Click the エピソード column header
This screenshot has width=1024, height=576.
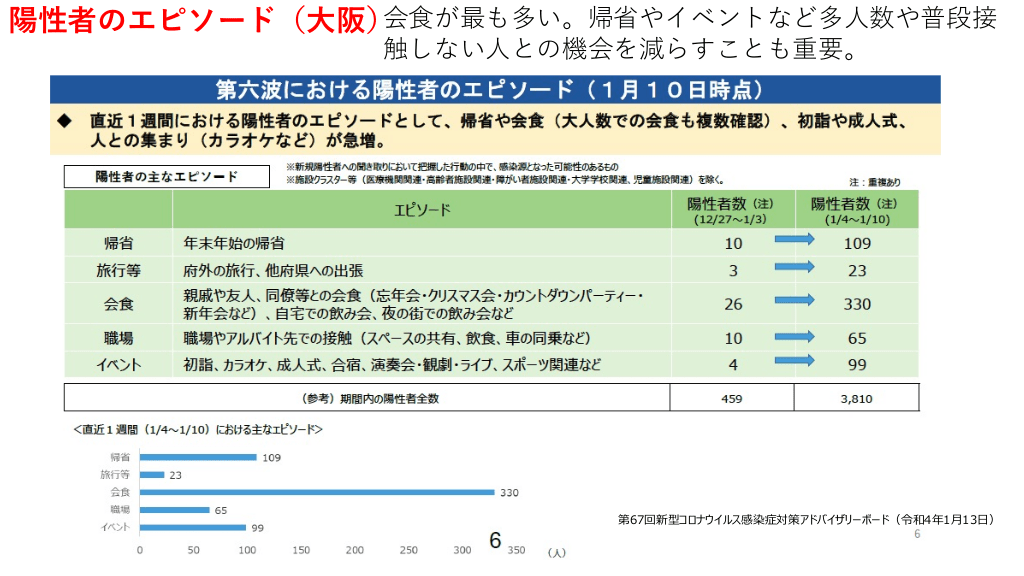pyautogui.click(x=421, y=210)
